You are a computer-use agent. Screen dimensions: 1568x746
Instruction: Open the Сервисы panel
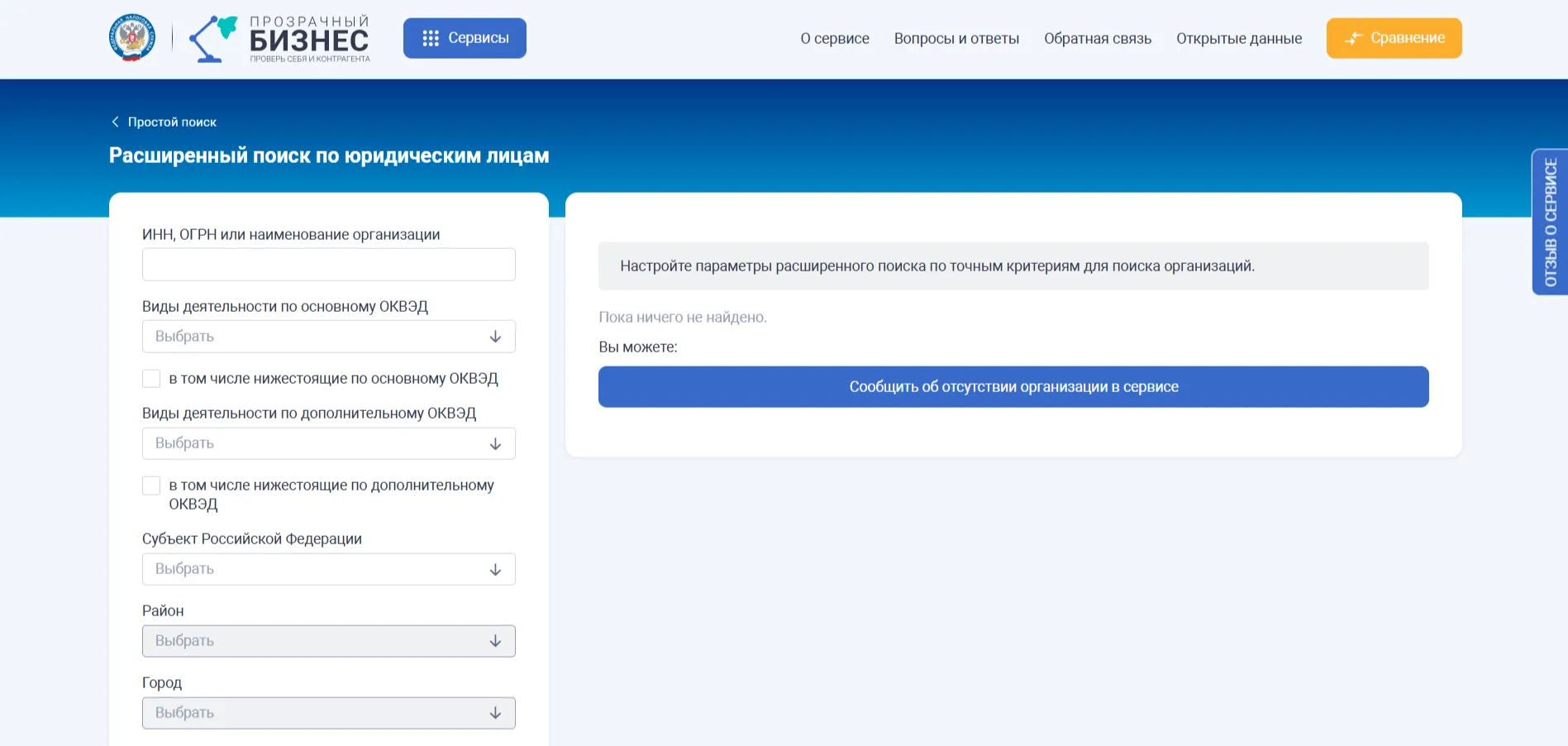[x=465, y=37]
